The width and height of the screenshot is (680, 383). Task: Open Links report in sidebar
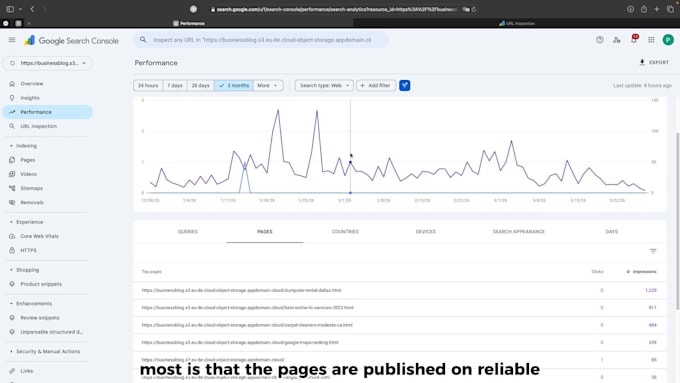[26, 371]
